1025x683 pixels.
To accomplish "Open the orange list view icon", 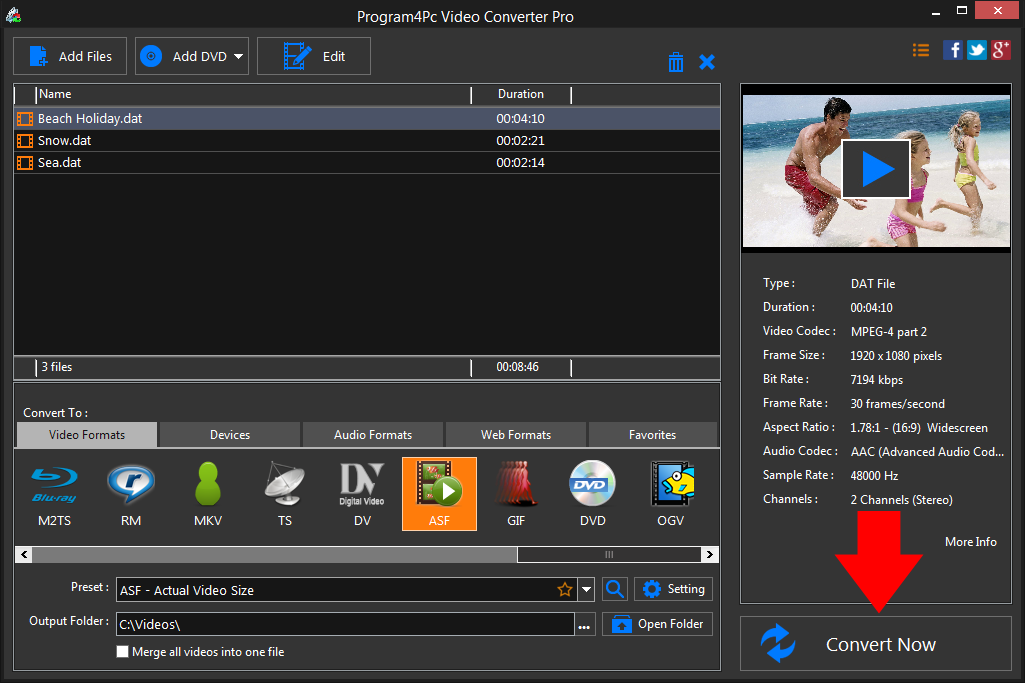I will pyautogui.click(x=921, y=50).
